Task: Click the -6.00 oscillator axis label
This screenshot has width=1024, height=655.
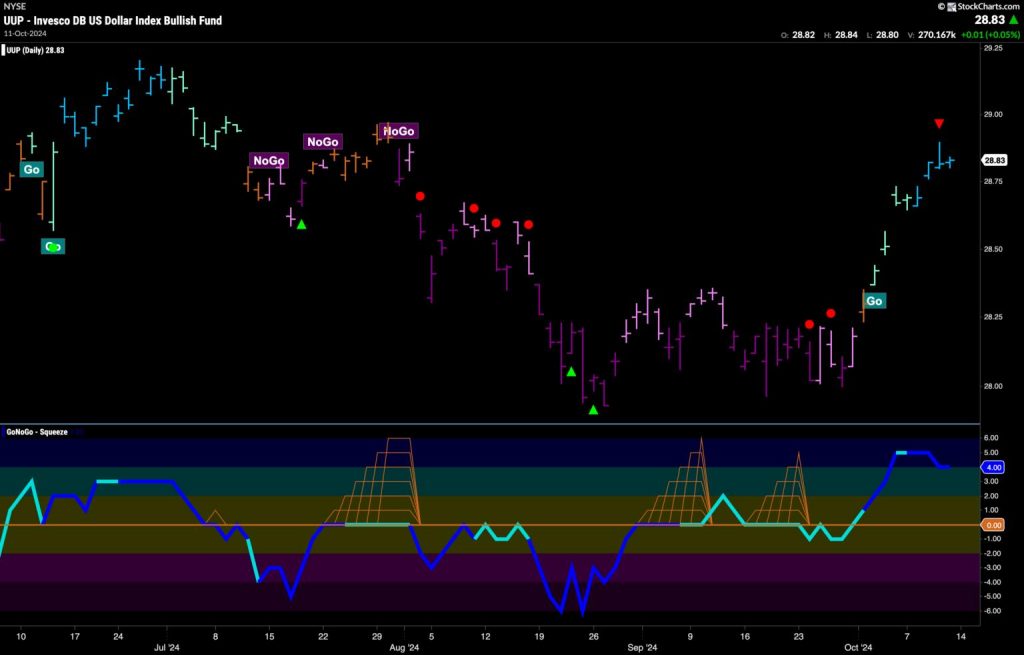Action: point(991,611)
